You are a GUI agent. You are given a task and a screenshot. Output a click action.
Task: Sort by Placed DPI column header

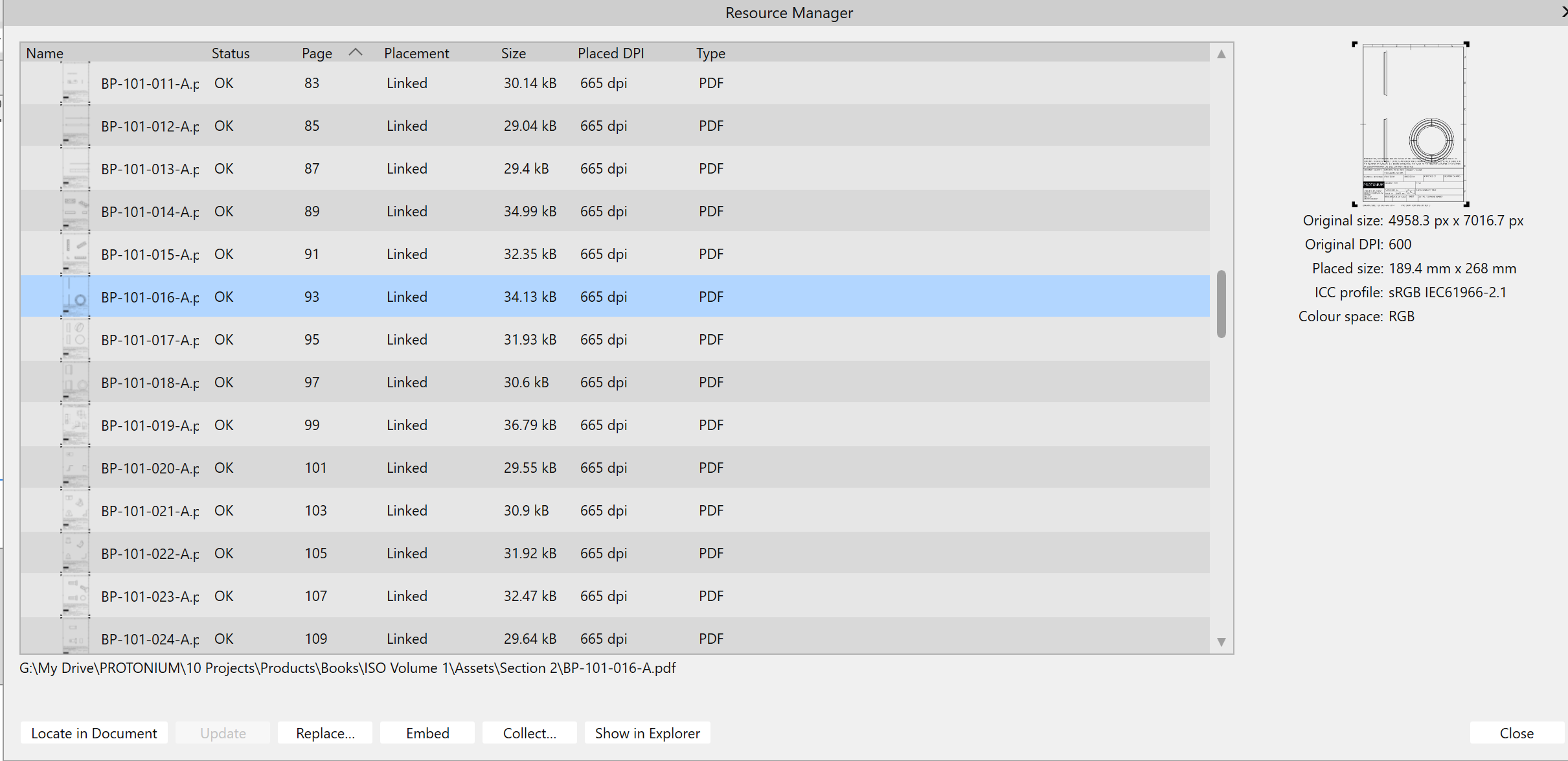click(610, 53)
